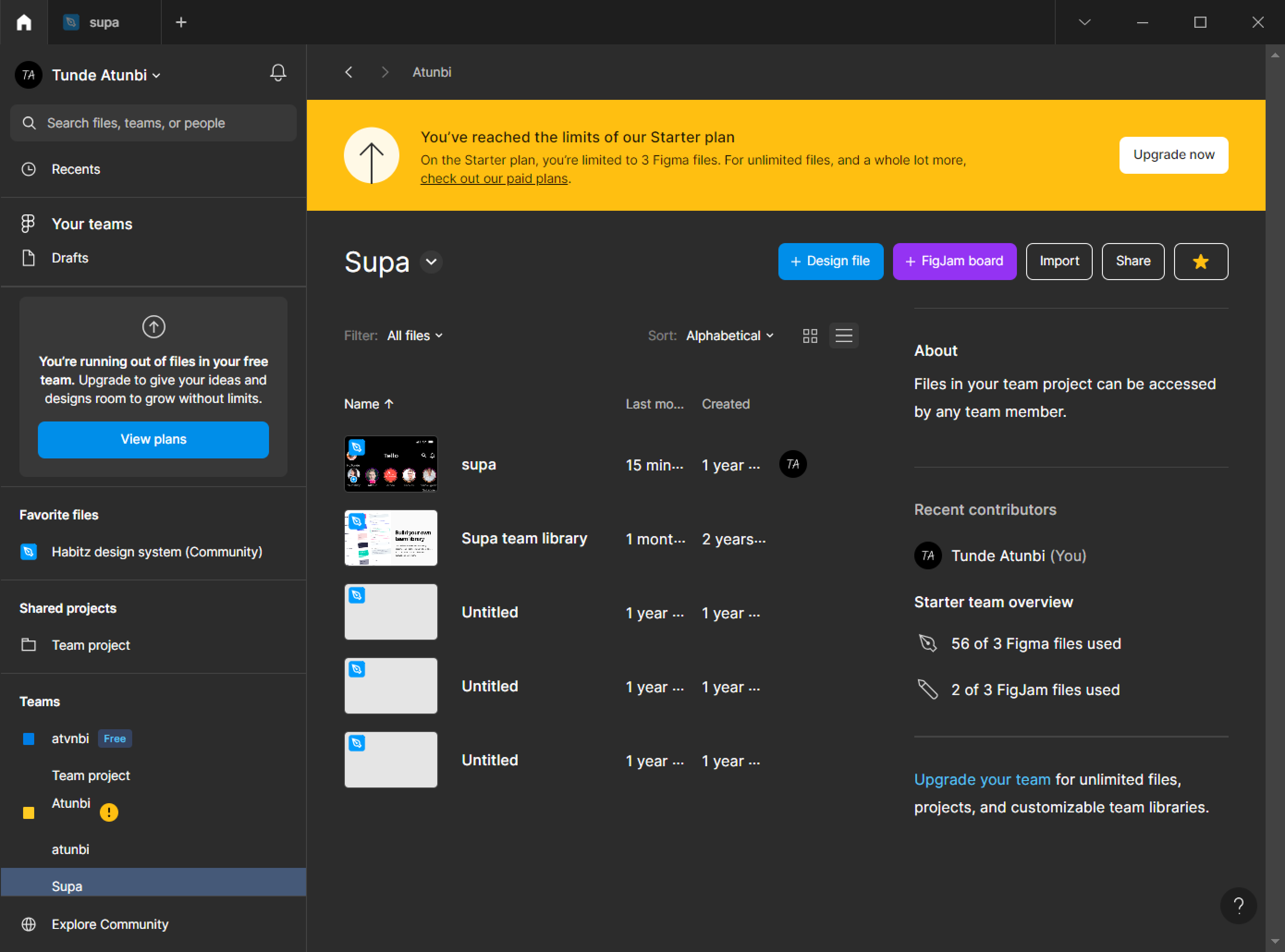Open the atvnbi team
This screenshot has height=952, width=1285.
coord(70,738)
